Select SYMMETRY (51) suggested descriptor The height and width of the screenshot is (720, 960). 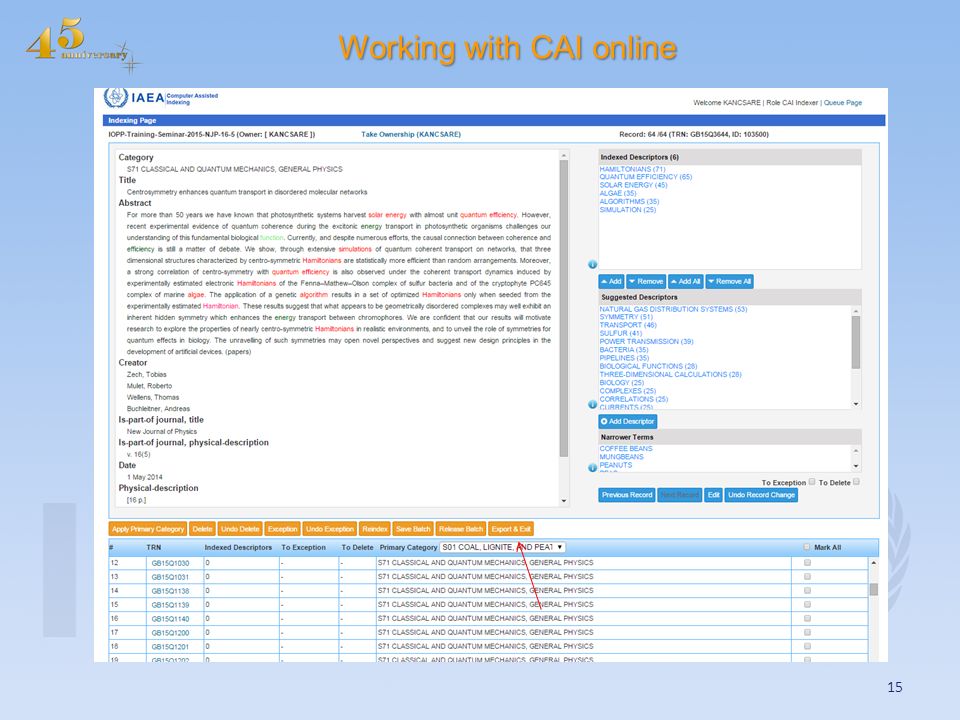pyautogui.click(x=626, y=317)
